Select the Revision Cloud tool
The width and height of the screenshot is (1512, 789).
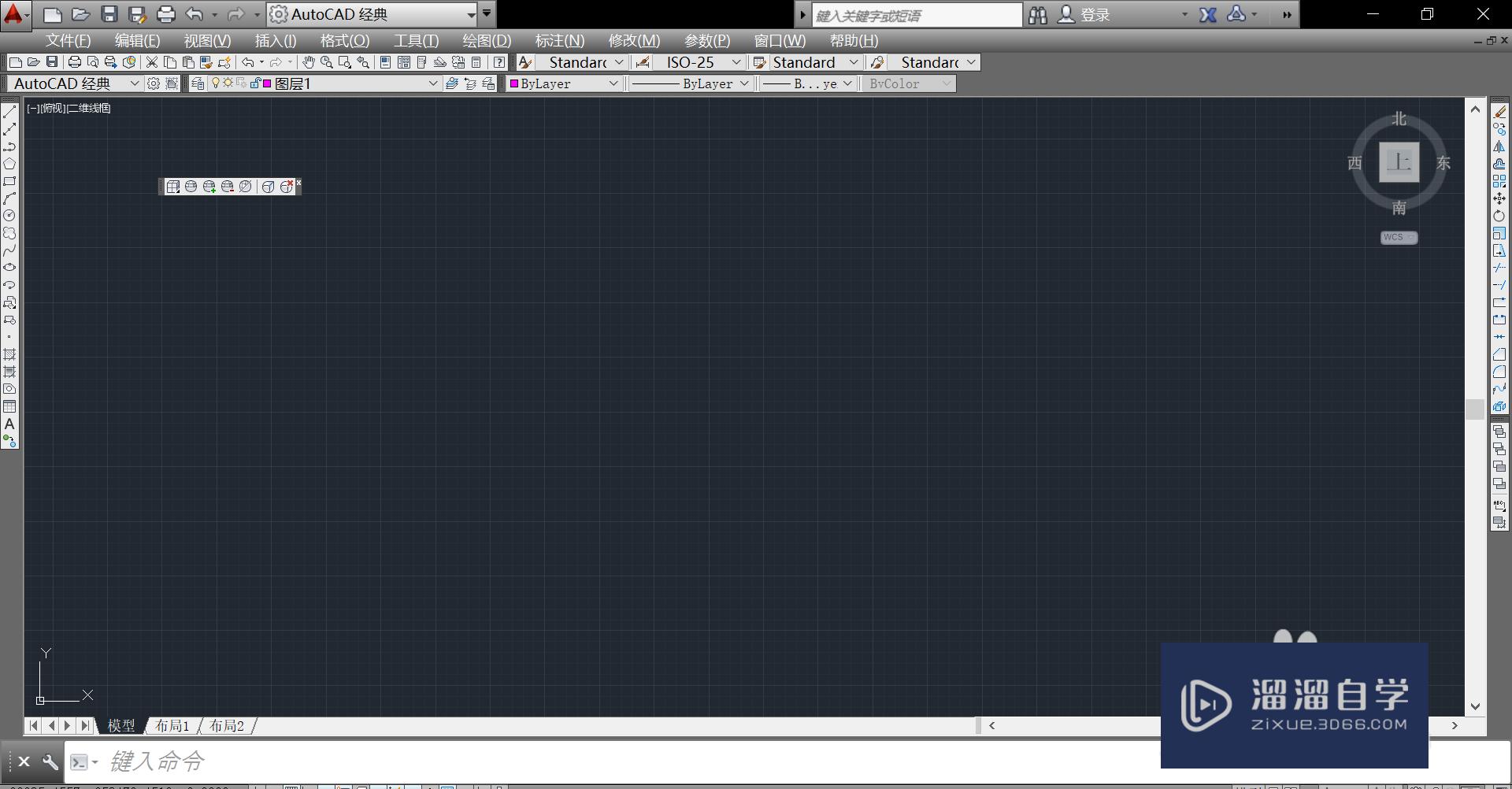(9, 233)
